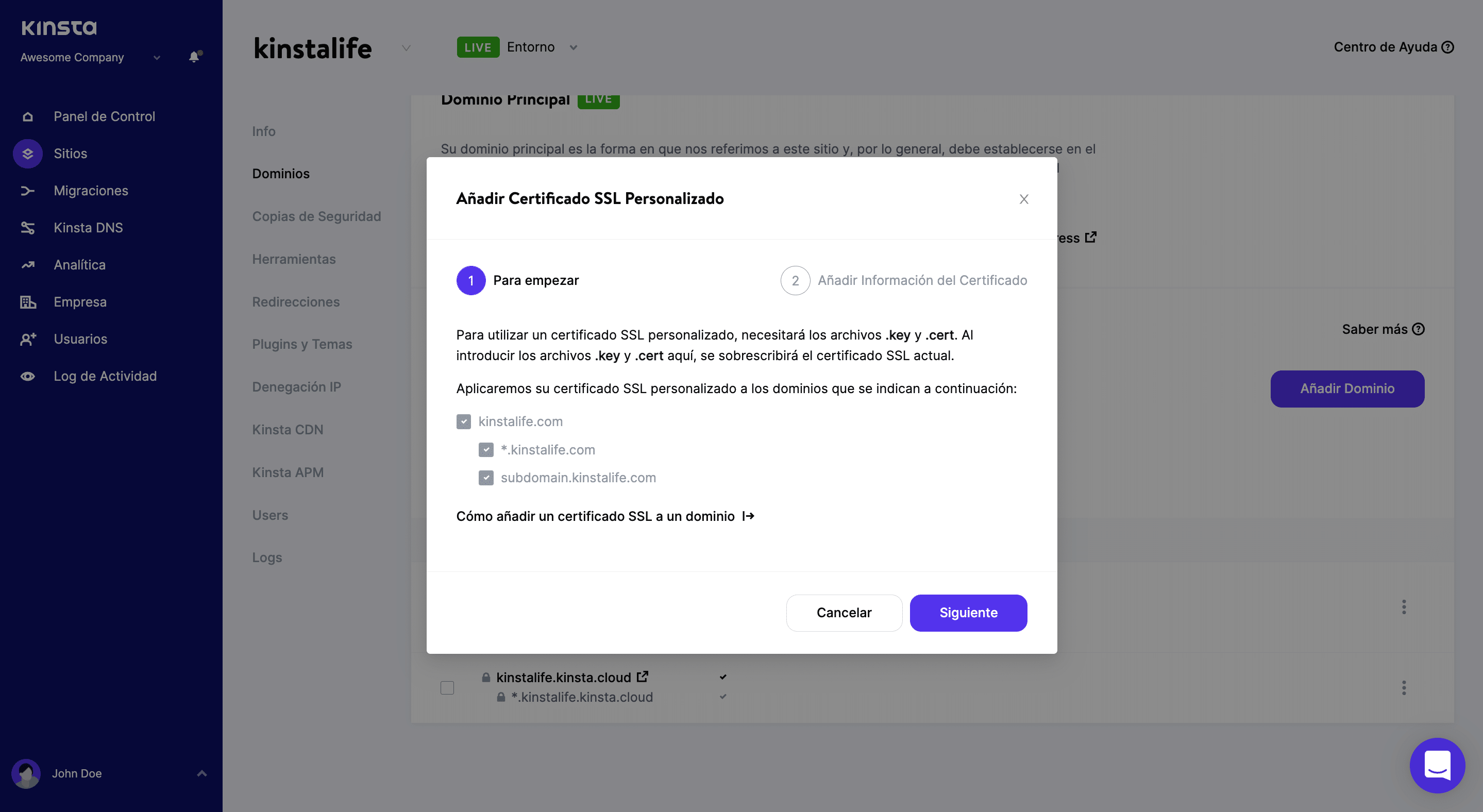Open the Sitios sidebar menu item
The width and height of the screenshot is (1483, 812).
click(70, 154)
